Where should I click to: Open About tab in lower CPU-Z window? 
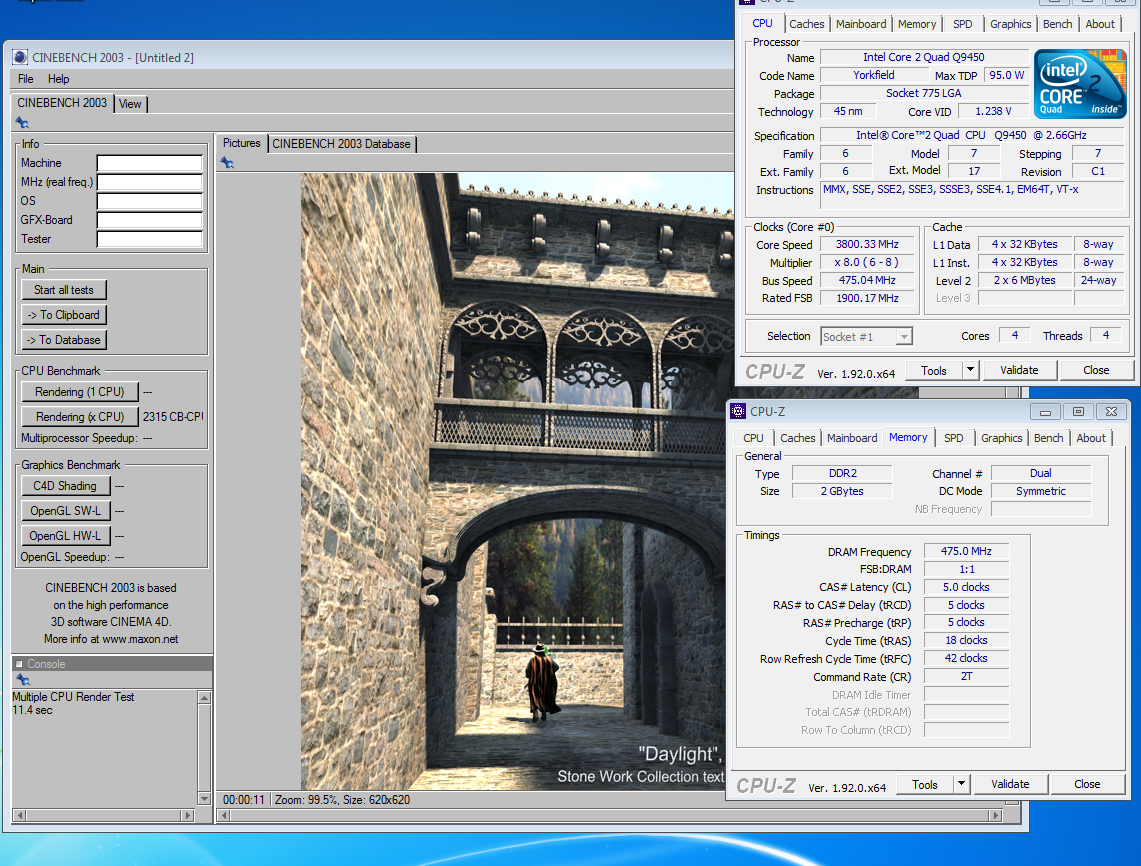(1091, 438)
